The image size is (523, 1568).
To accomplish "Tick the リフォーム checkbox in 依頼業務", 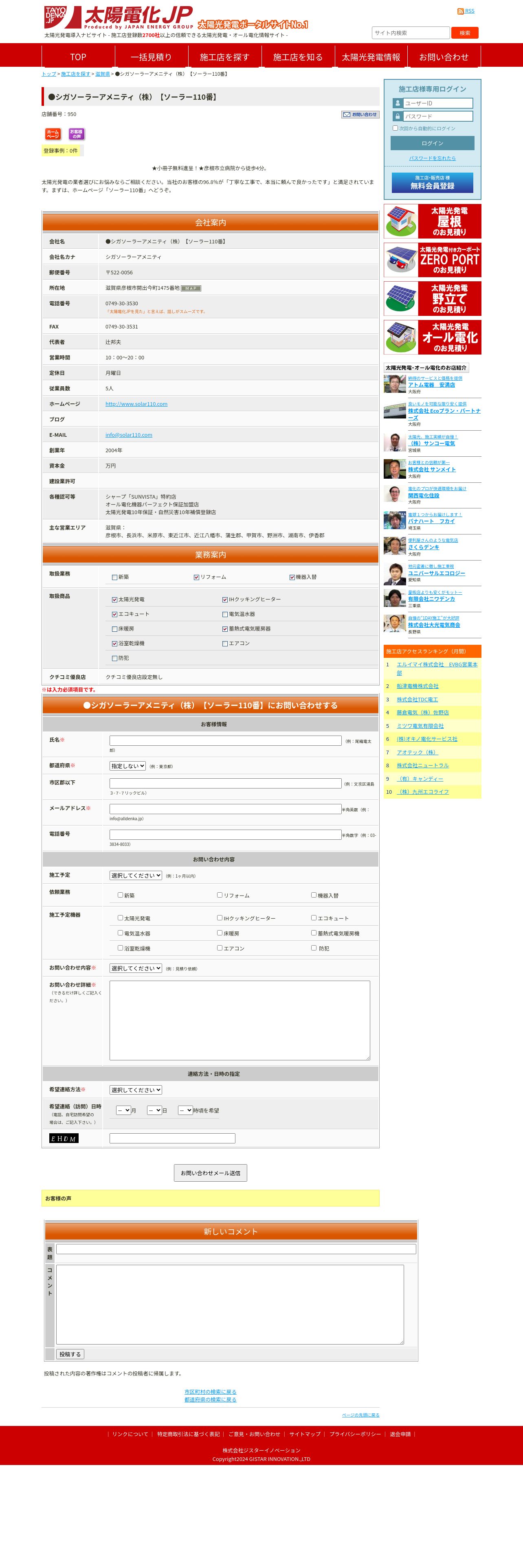I will (219, 896).
